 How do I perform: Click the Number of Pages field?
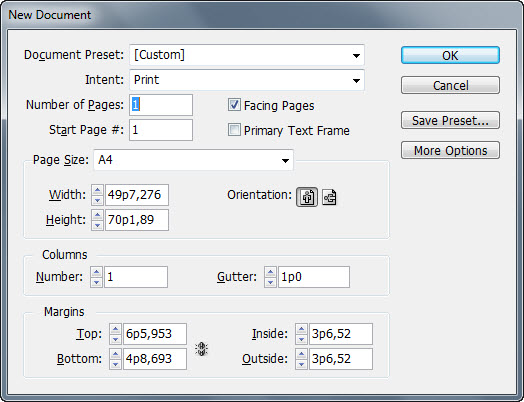161,105
